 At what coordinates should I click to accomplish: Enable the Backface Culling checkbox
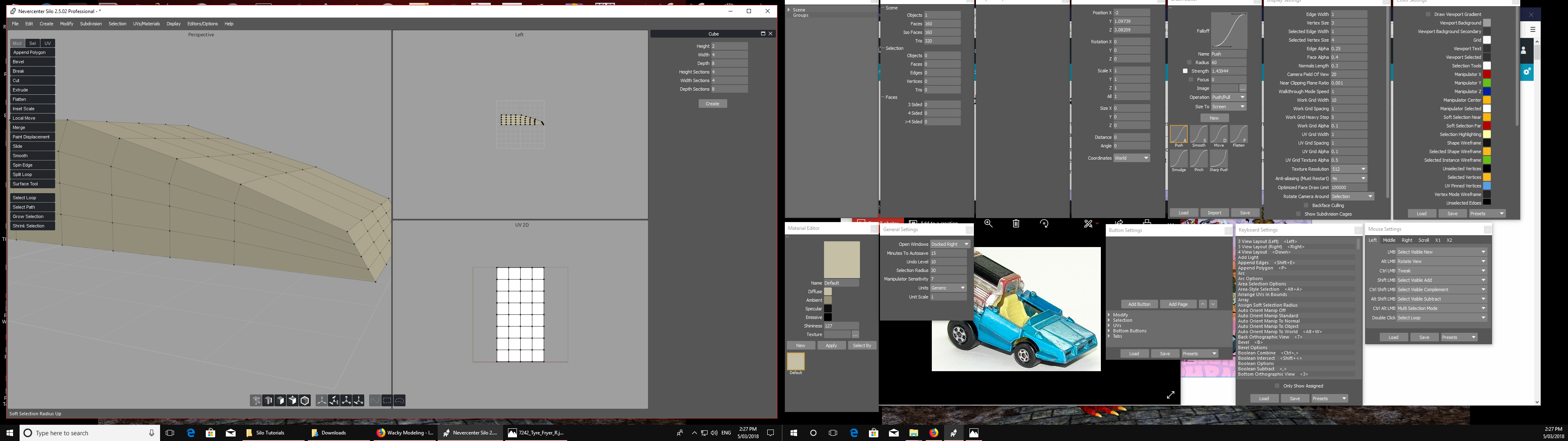click(x=1306, y=206)
